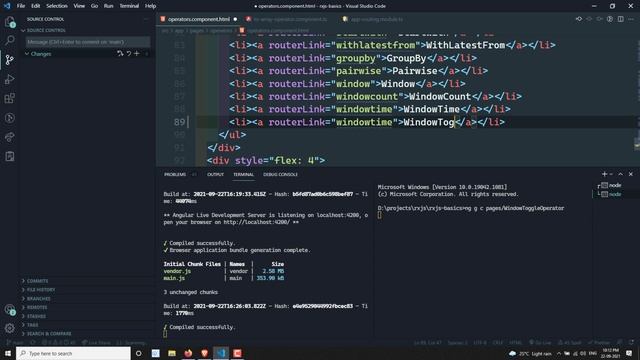Open the Edit menu

(36, 6)
